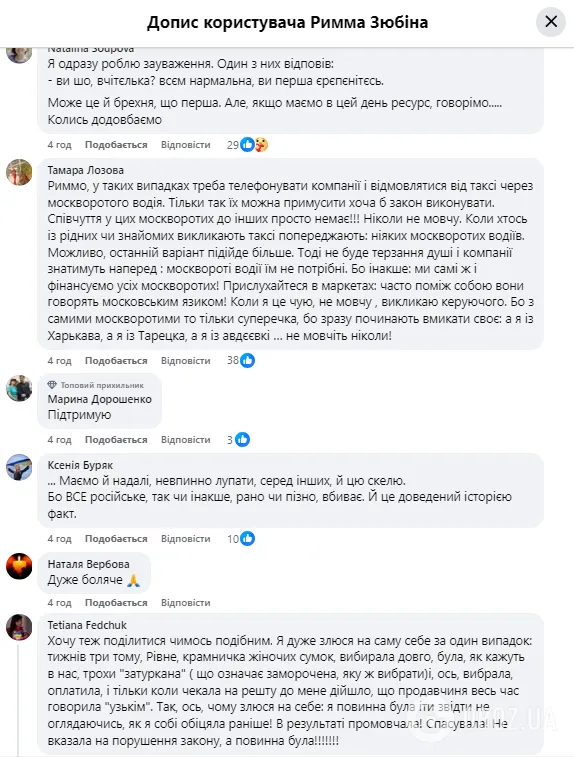
Task: Click like reaction icon on Тамара Лозова's comment
Action: coord(248,361)
